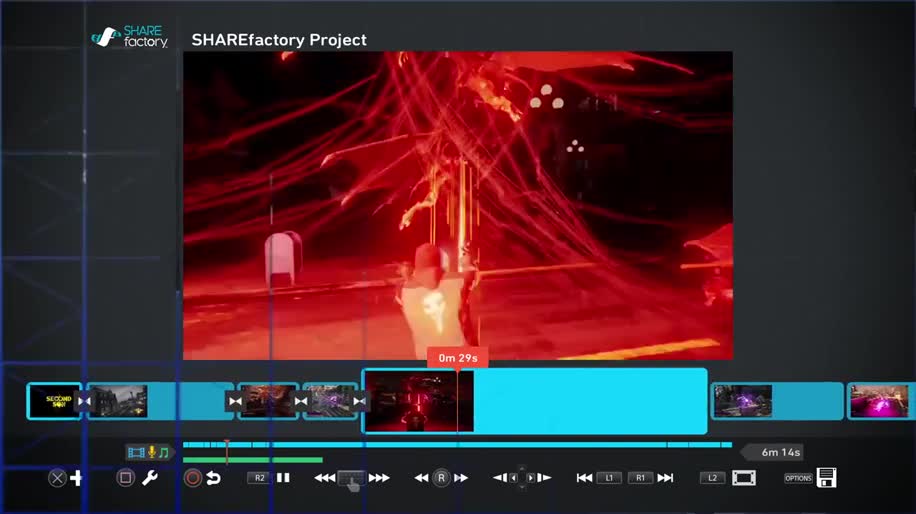Screen dimensions: 916x514
Task: Click the SHAREfactory Project title
Action: pyautogui.click(x=279, y=40)
